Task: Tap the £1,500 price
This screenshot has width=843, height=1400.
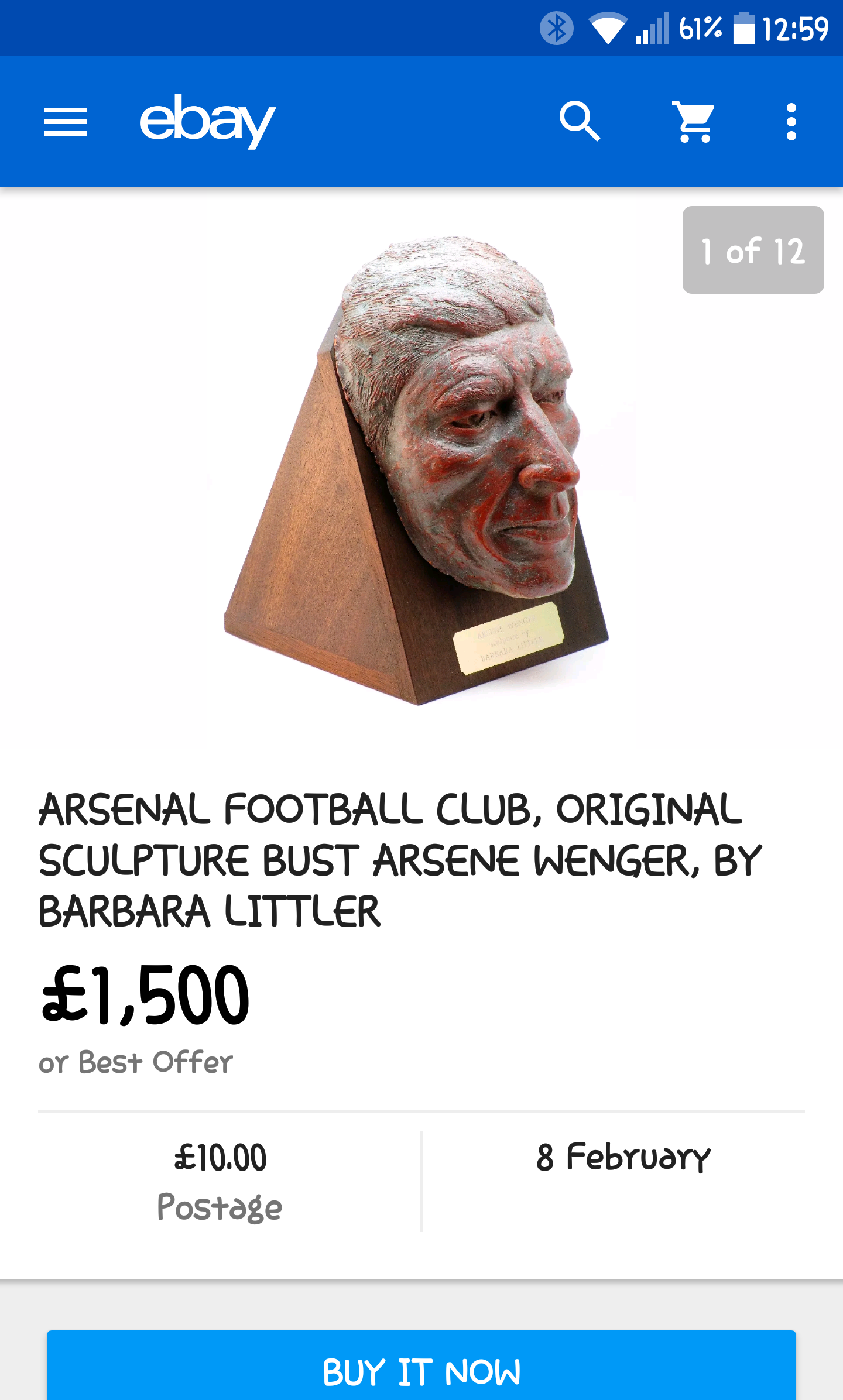Action: pos(145,996)
